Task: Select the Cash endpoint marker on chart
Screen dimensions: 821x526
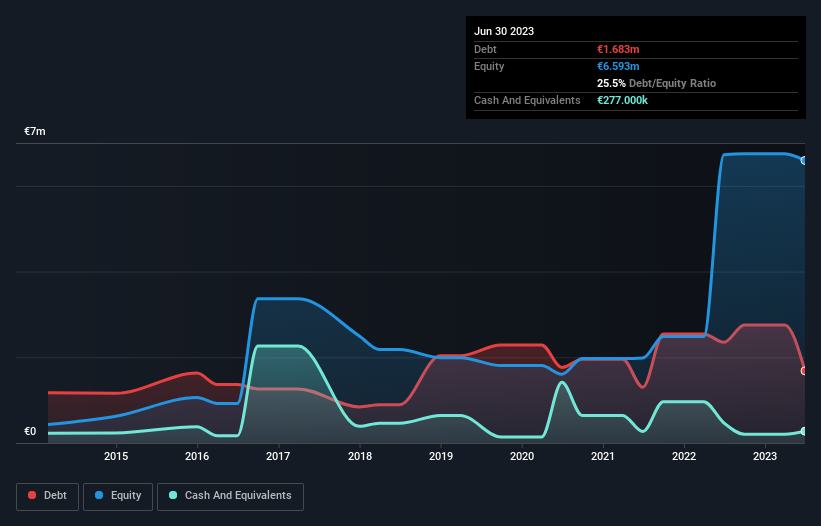Action: pyautogui.click(x=804, y=431)
